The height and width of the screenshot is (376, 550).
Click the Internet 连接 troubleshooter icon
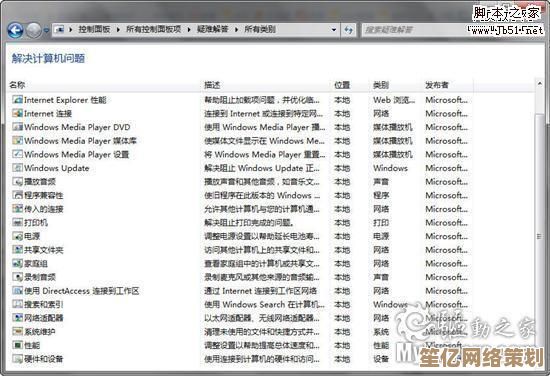(x=17, y=114)
